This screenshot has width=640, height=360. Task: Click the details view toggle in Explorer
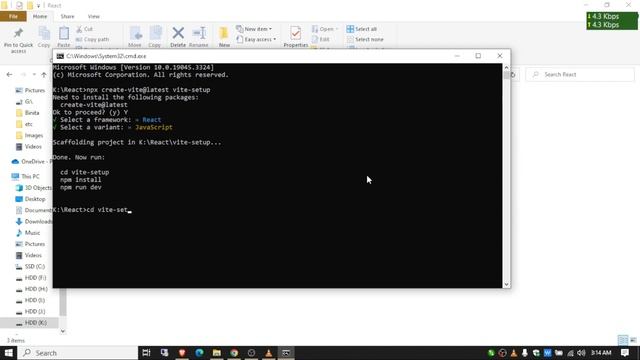[623, 340]
